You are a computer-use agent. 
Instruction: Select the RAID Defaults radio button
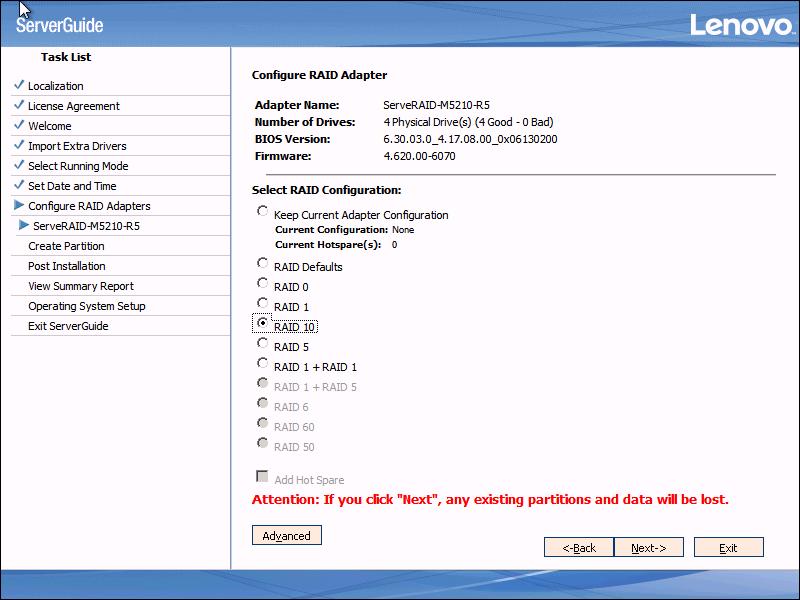pyautogui.click(x=263, y=264)
